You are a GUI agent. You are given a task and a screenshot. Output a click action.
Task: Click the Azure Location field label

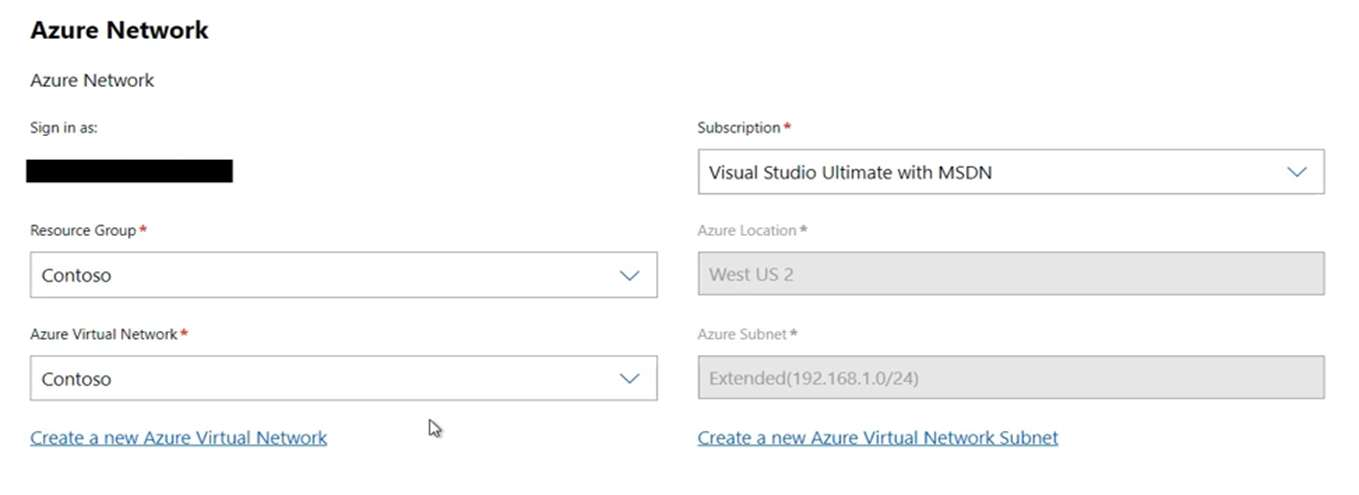[x=746, y=231]
